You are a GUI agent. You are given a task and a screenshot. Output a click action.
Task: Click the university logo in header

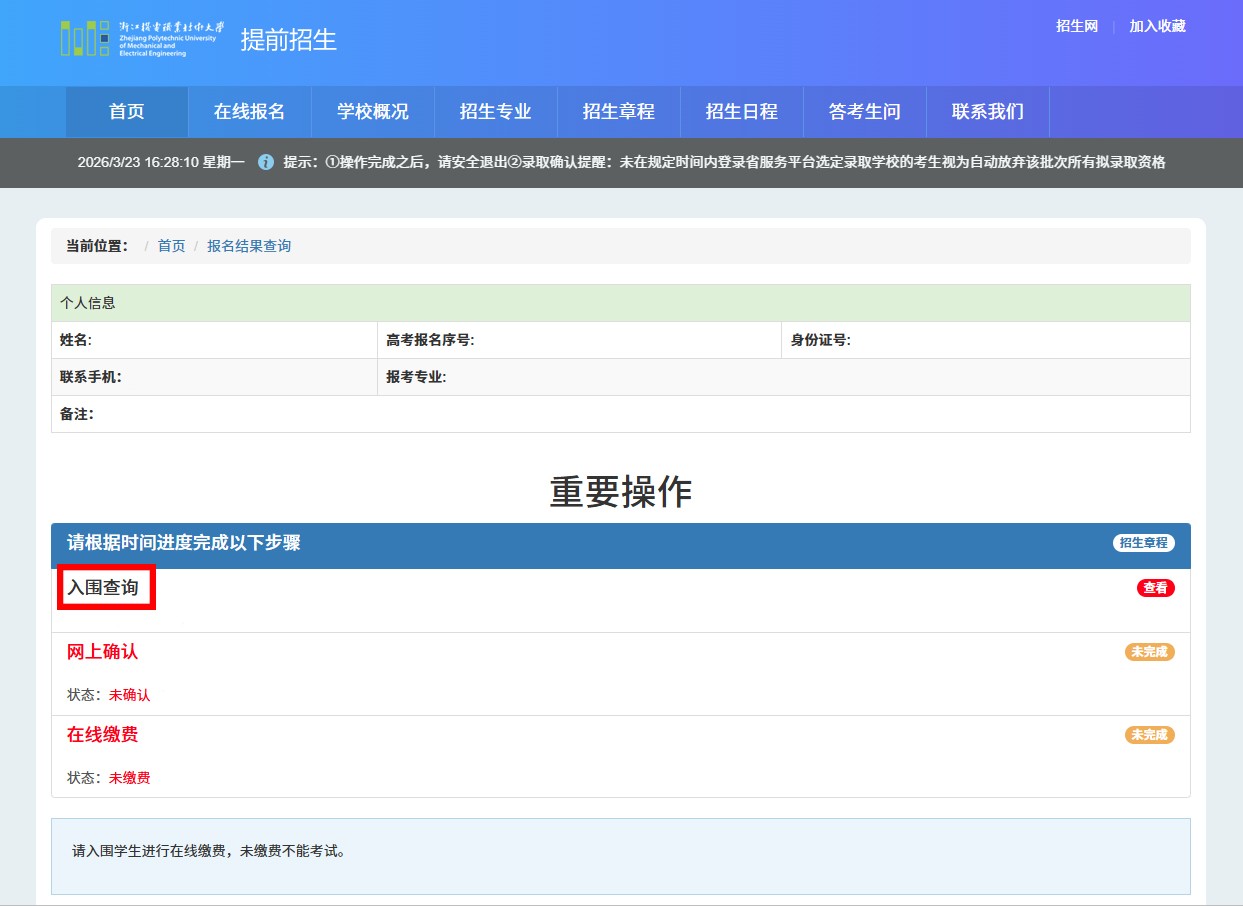pyautogui.click(x=142, y=39)
